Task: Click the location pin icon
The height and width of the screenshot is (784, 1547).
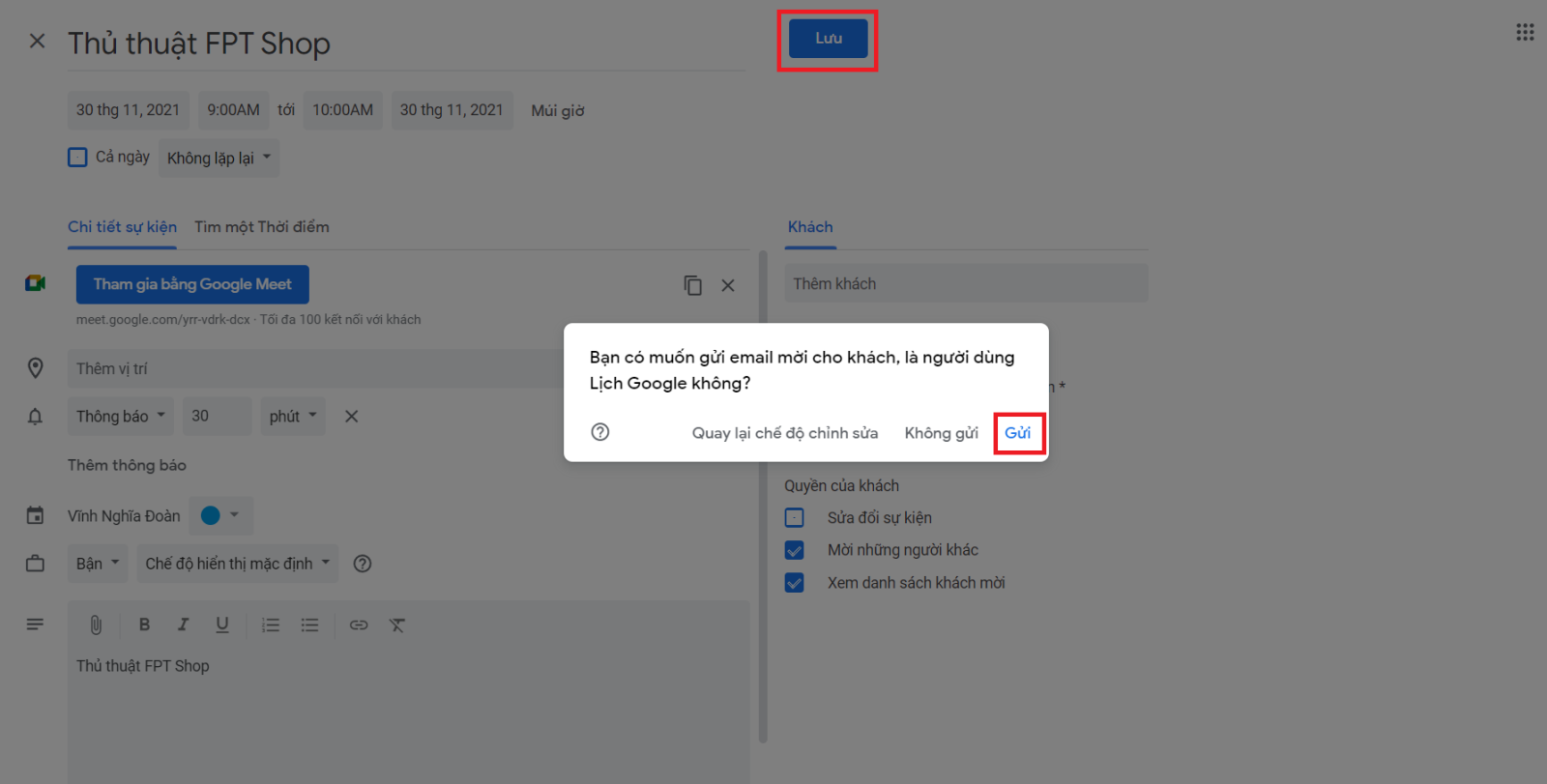Action: pos(35,368)
